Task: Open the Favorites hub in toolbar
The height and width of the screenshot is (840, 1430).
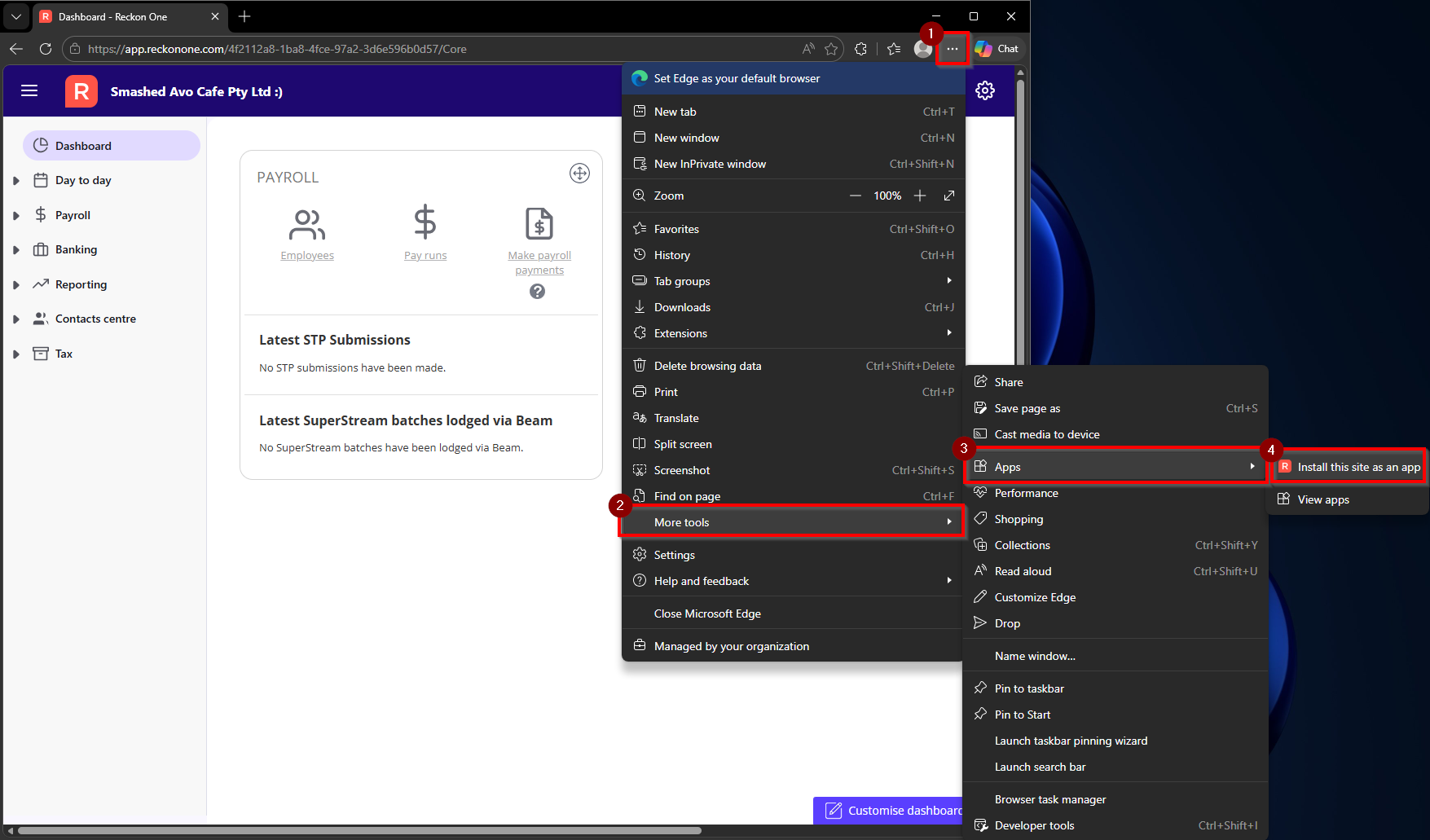Action: [894, 49]
